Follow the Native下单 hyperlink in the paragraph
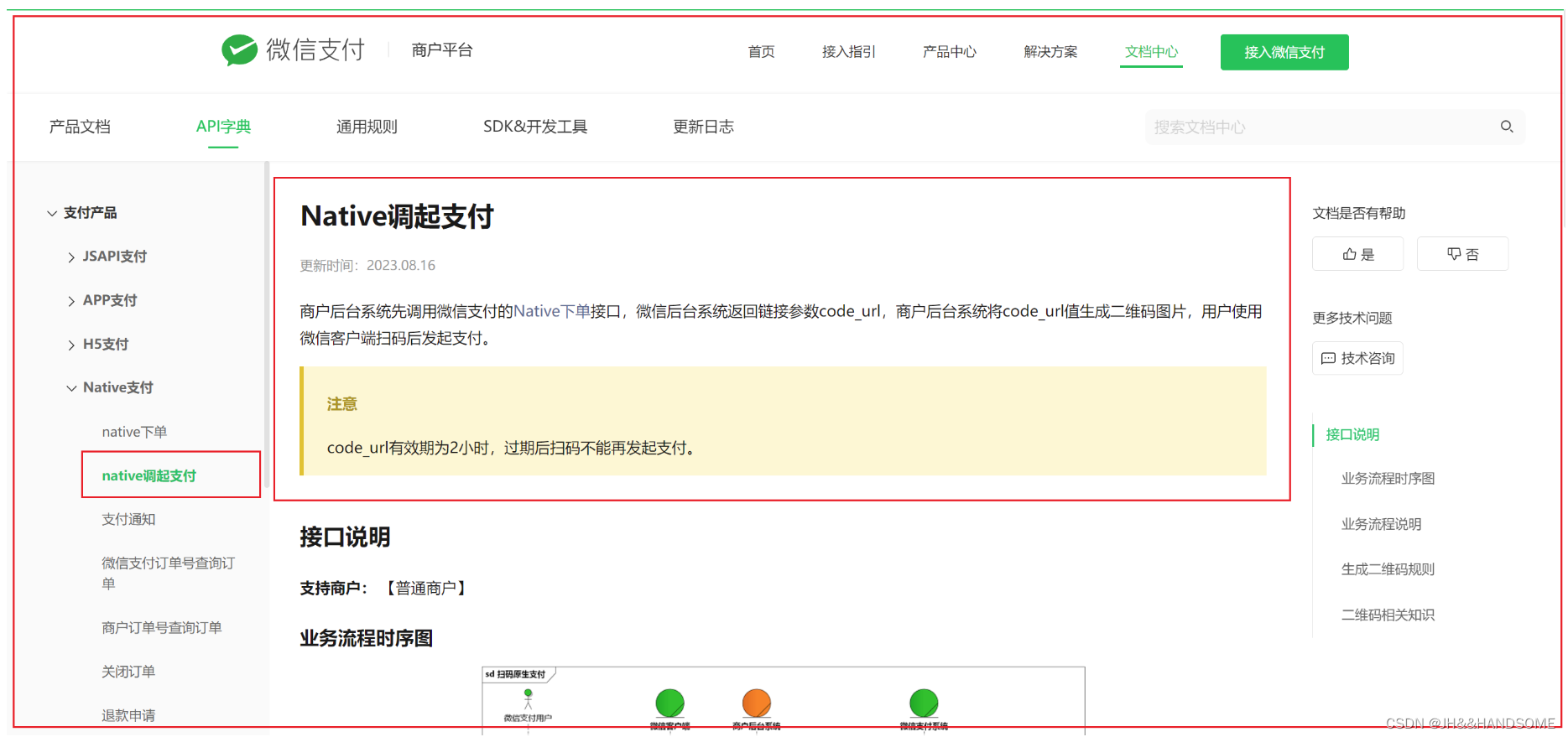 tap(552, 311)
